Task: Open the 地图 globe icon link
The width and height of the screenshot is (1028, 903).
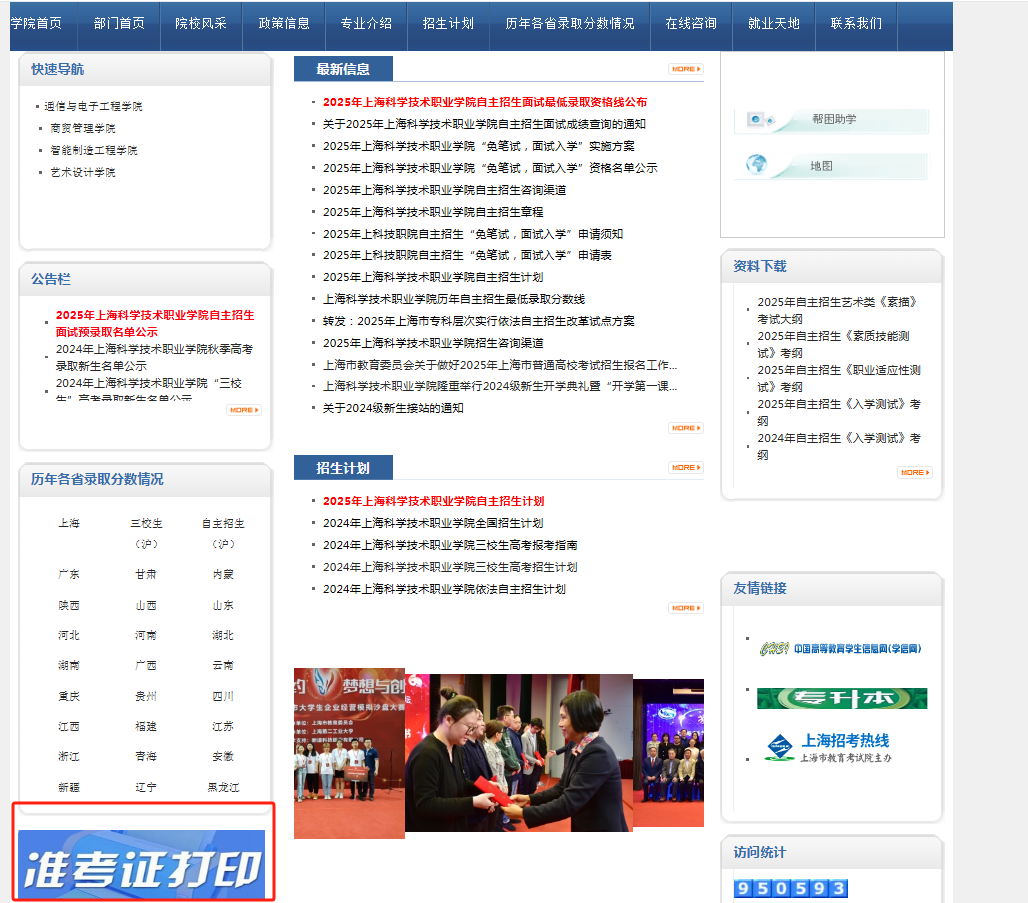Action: click(x=831, y=166)
